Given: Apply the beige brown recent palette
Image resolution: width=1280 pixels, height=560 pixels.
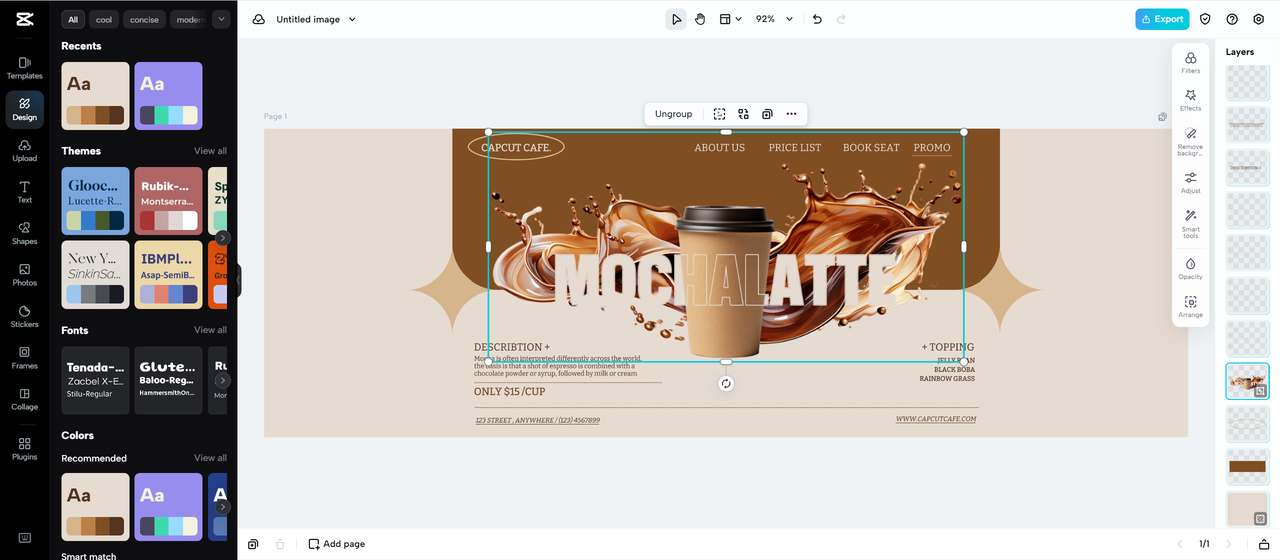Looking at the screenshot, I should click(95, 96).
